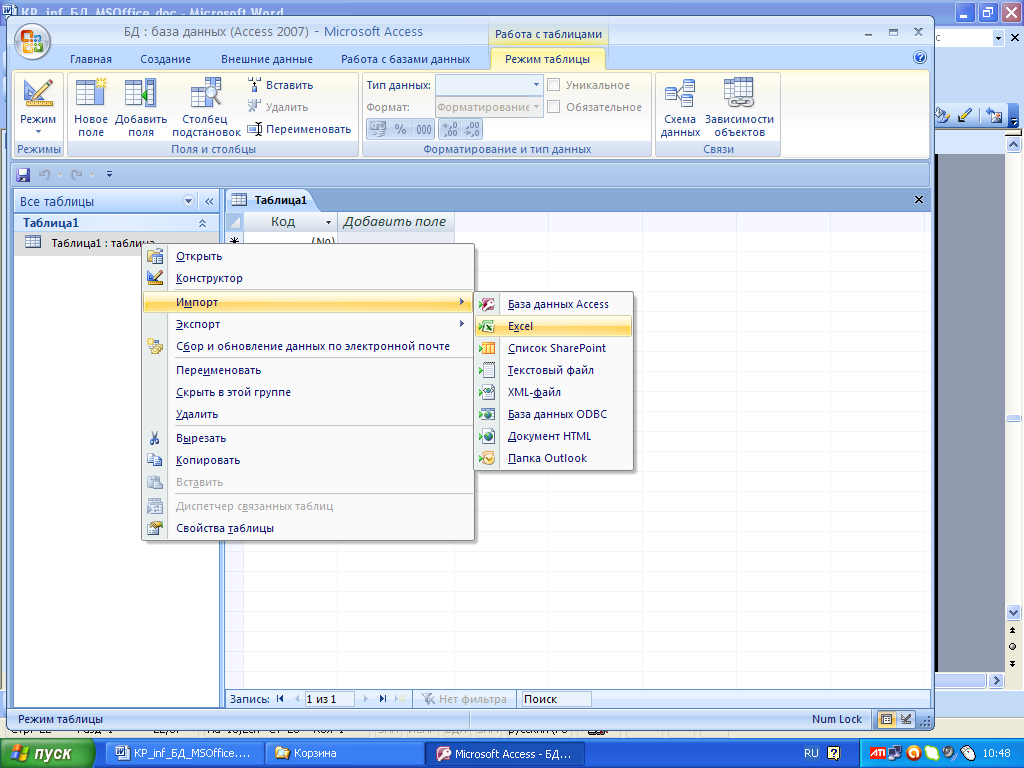Click the decrease decimals button
1024x768 pixels.
[472, 129]
